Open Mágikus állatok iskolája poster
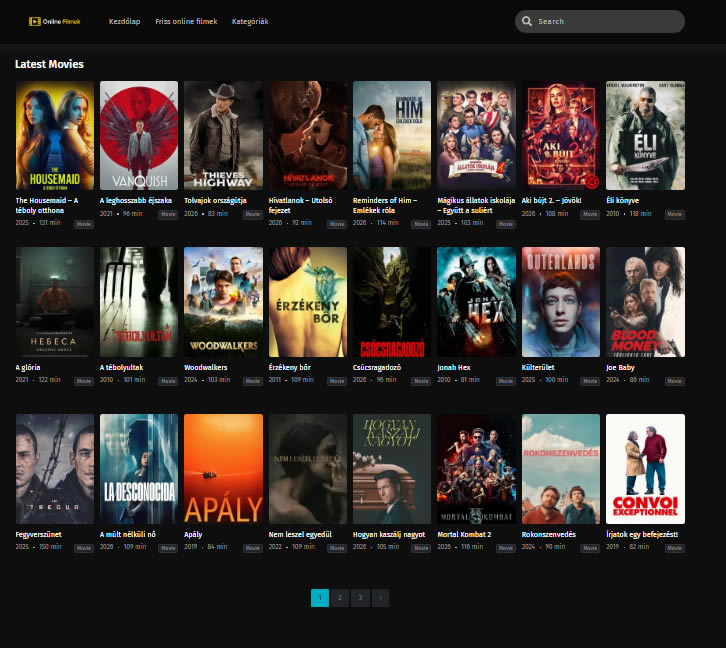The width and height of the screenshot is (726, 648). point(476,136)
